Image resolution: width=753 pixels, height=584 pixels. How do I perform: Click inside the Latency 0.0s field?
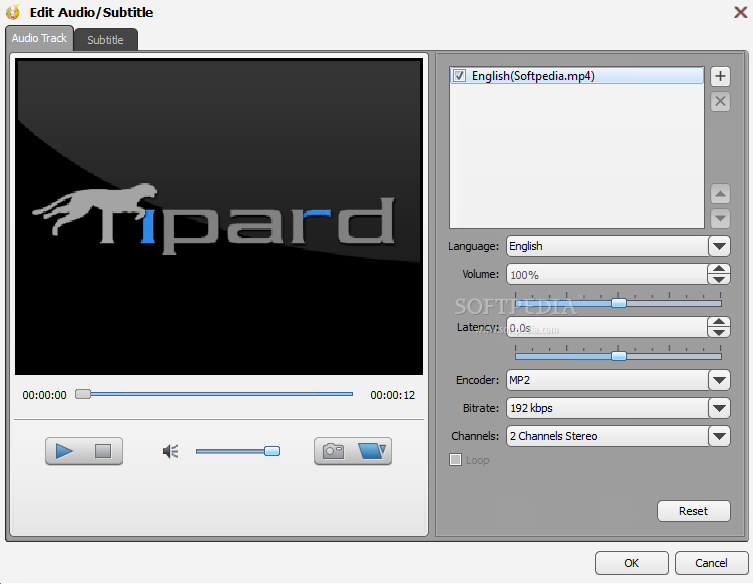coord(607,328)
